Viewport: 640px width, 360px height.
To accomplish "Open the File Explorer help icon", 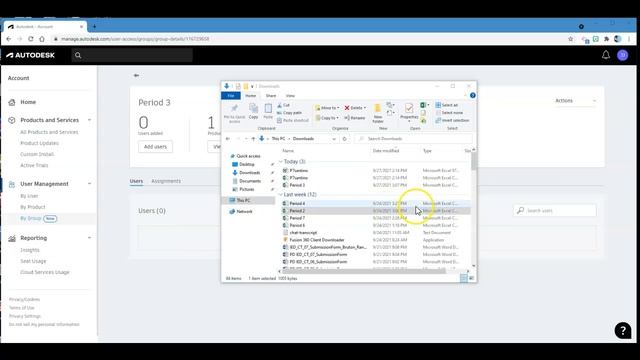I will click(x=473, y=96).
